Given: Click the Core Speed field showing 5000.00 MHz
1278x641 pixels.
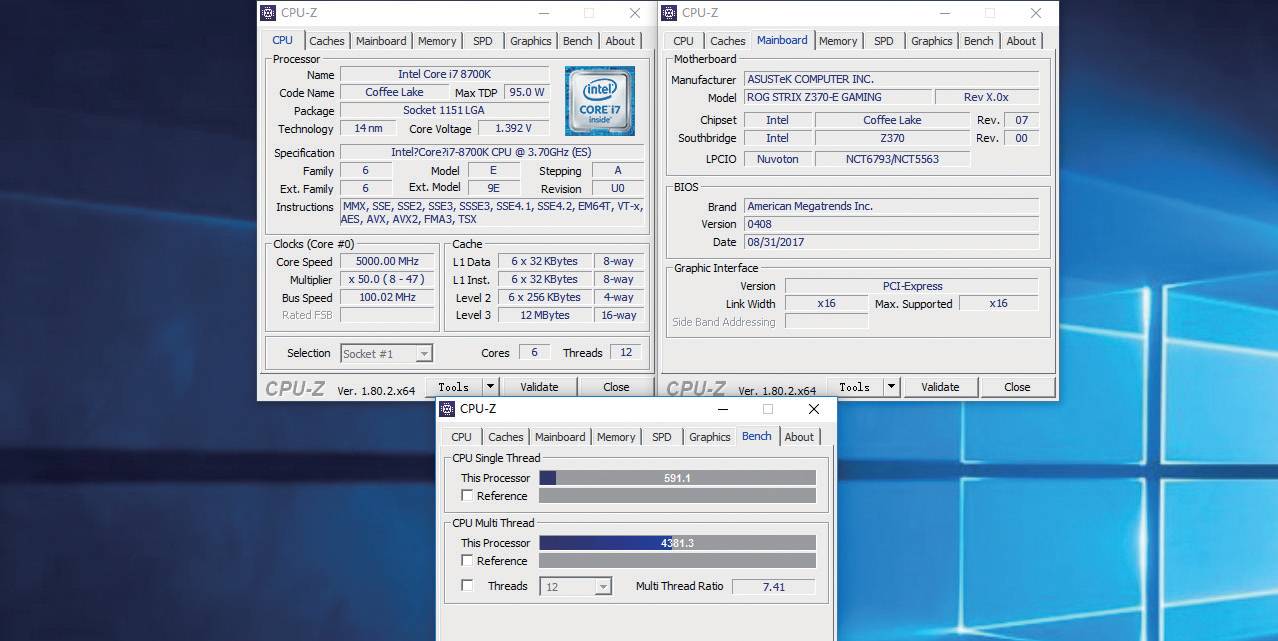Looking at the screenshot, I should (x=387, y=262).
